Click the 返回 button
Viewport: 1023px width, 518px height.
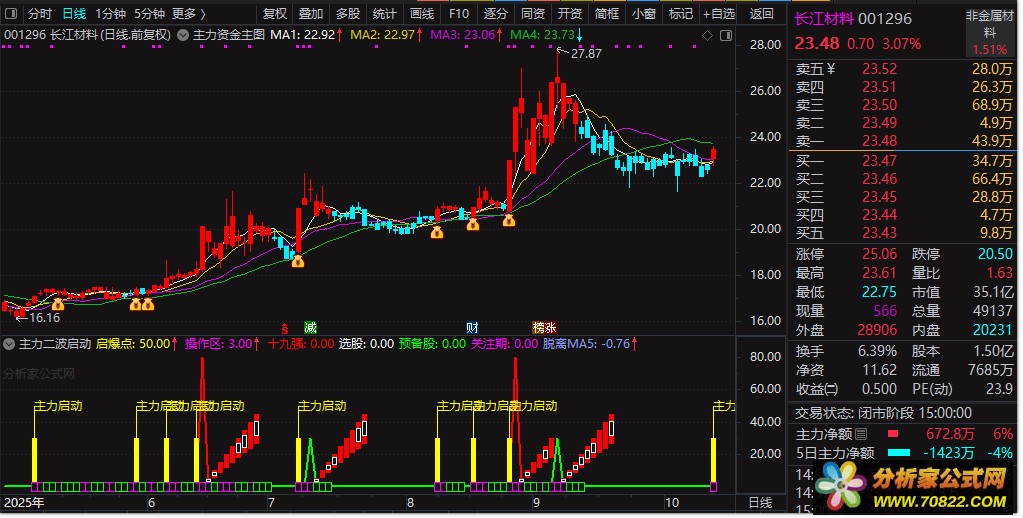[x=762, y=14]
